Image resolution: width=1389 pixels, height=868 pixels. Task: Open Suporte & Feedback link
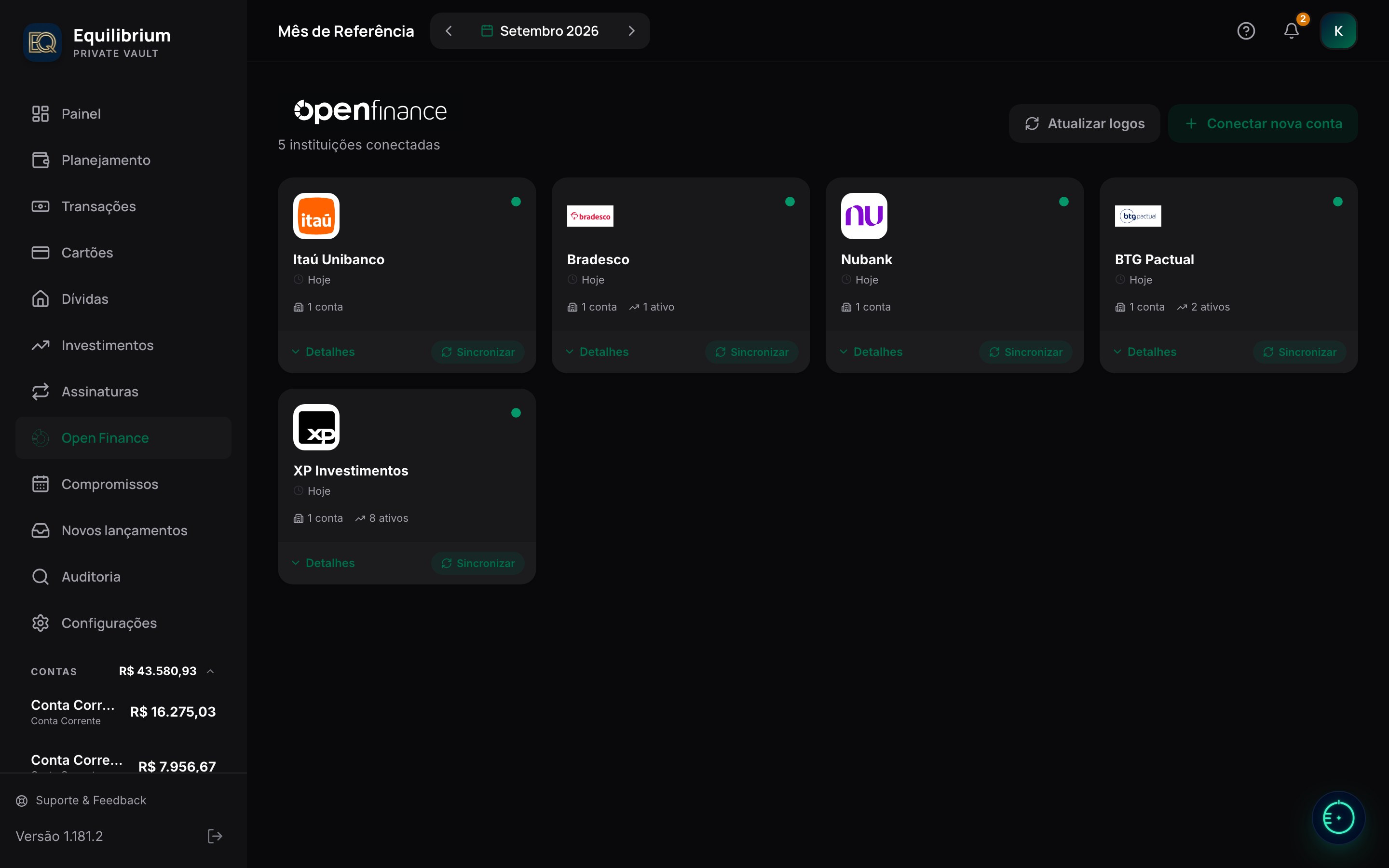(81, 800)
